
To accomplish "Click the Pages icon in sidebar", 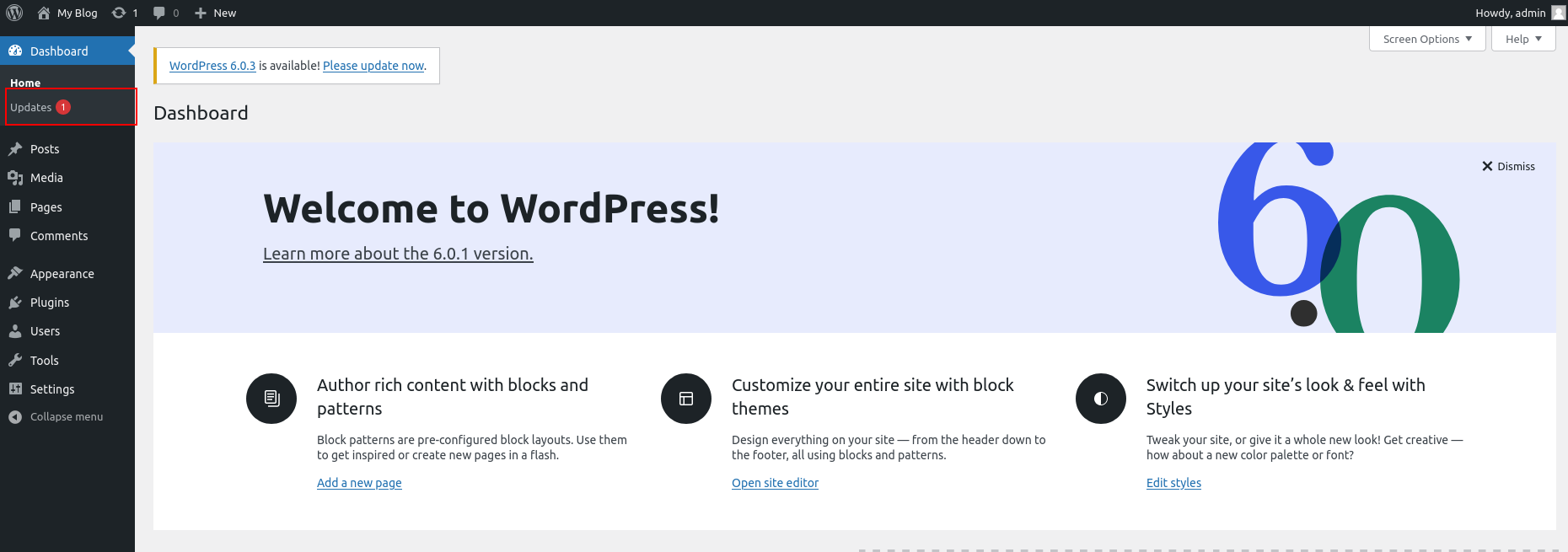I will pyautogui.click(x=15, y=206).
